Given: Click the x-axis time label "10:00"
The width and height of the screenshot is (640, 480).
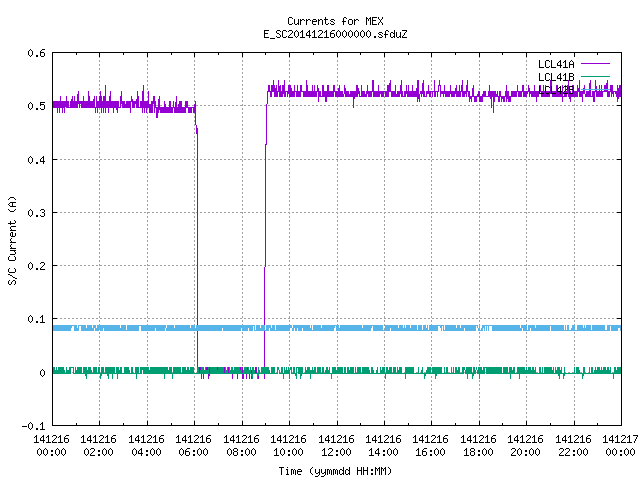Looking at the screenshot, I should (288, 452).
